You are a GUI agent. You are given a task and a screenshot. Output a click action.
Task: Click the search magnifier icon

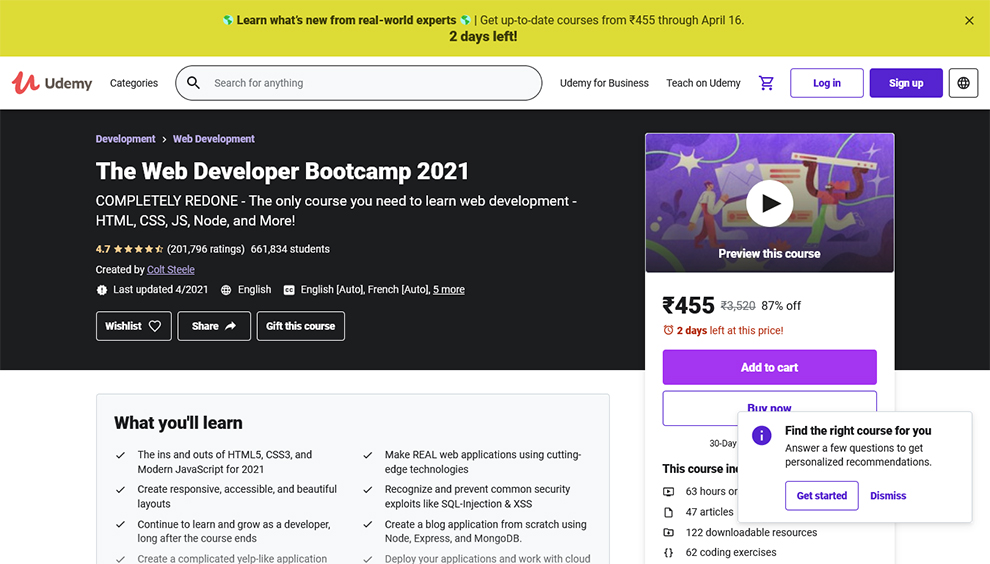click(193, 83)
